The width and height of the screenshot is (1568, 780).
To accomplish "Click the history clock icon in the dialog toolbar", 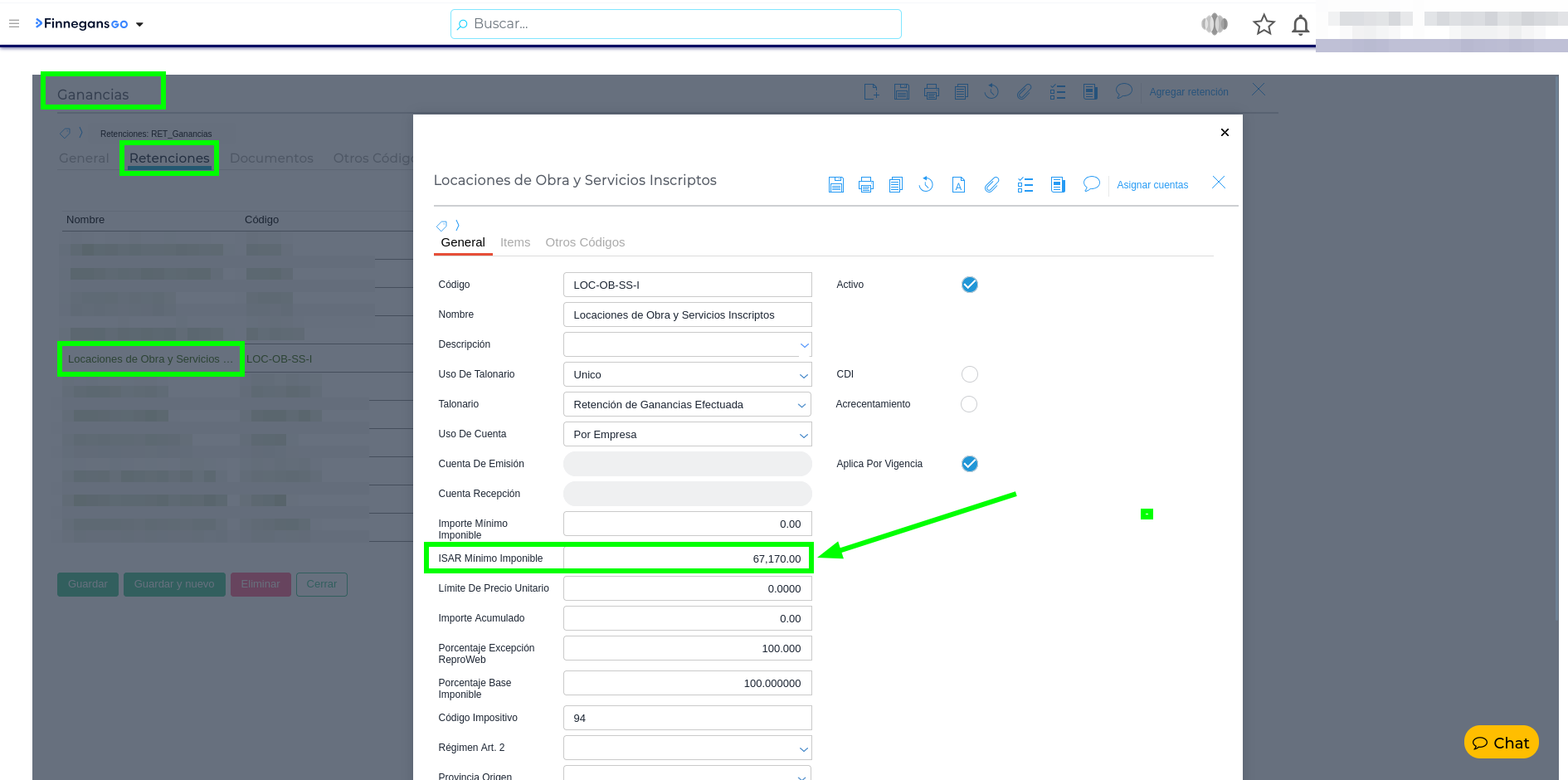I will tap(926, 185).
